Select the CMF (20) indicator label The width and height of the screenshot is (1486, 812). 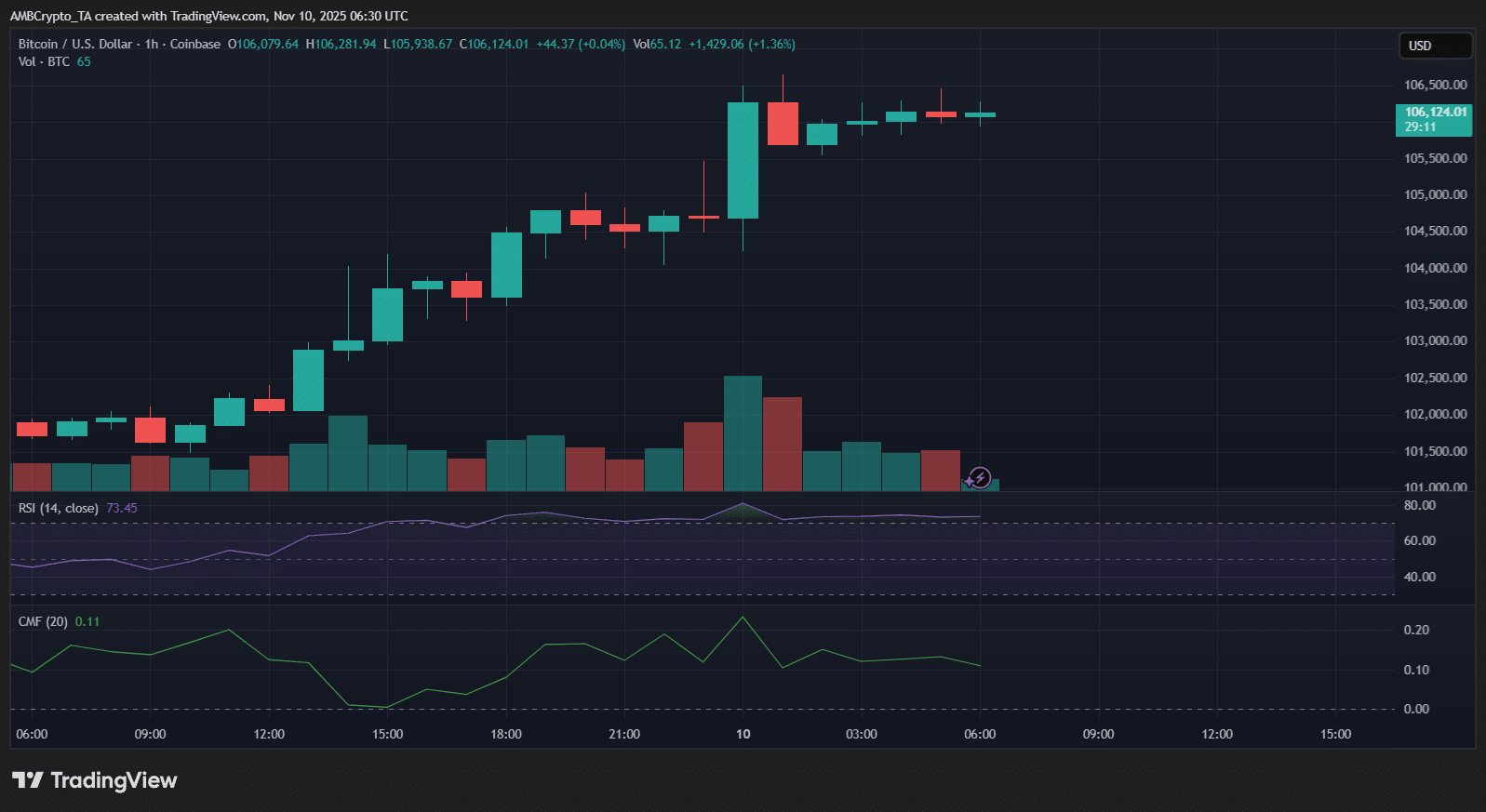[43, 621]
